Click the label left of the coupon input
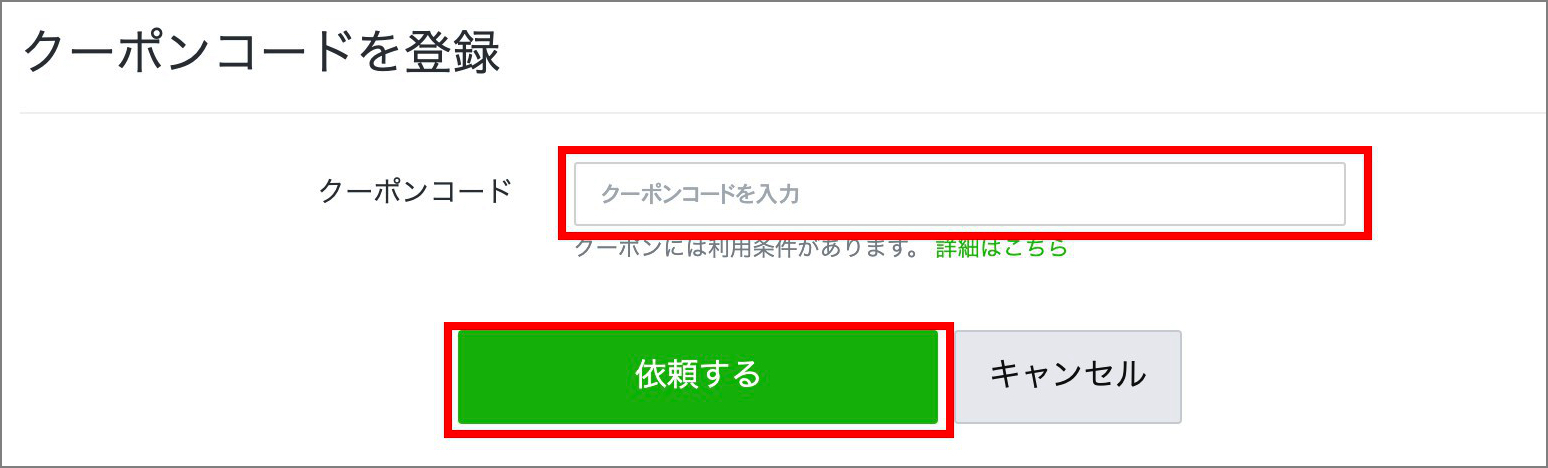 (415, 190)
